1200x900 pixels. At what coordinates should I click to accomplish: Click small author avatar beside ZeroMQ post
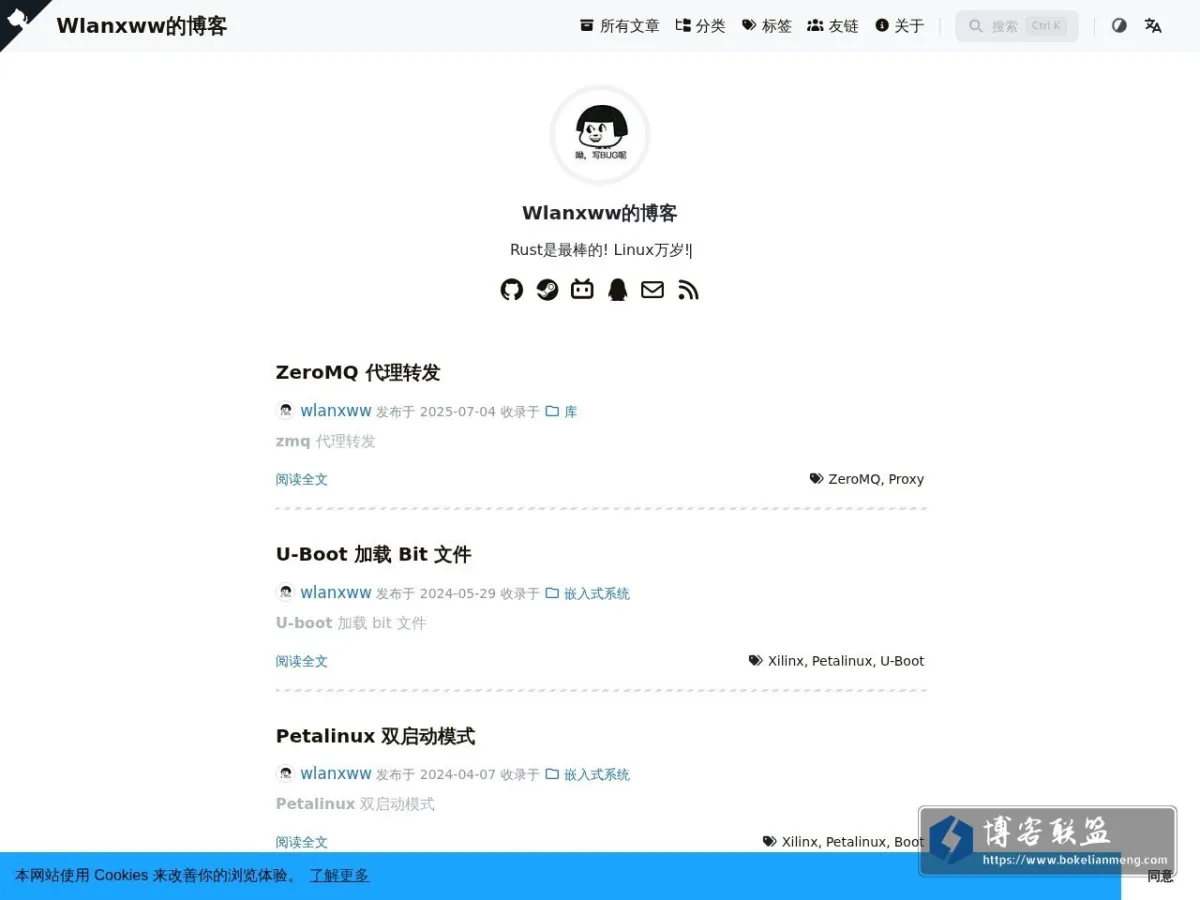285,410
